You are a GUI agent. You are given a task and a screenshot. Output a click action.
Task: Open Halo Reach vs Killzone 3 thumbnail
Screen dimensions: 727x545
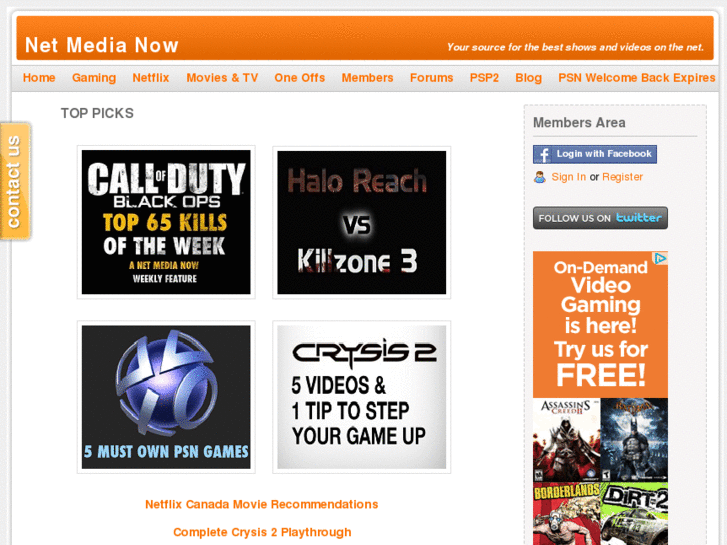coord(362,222)
